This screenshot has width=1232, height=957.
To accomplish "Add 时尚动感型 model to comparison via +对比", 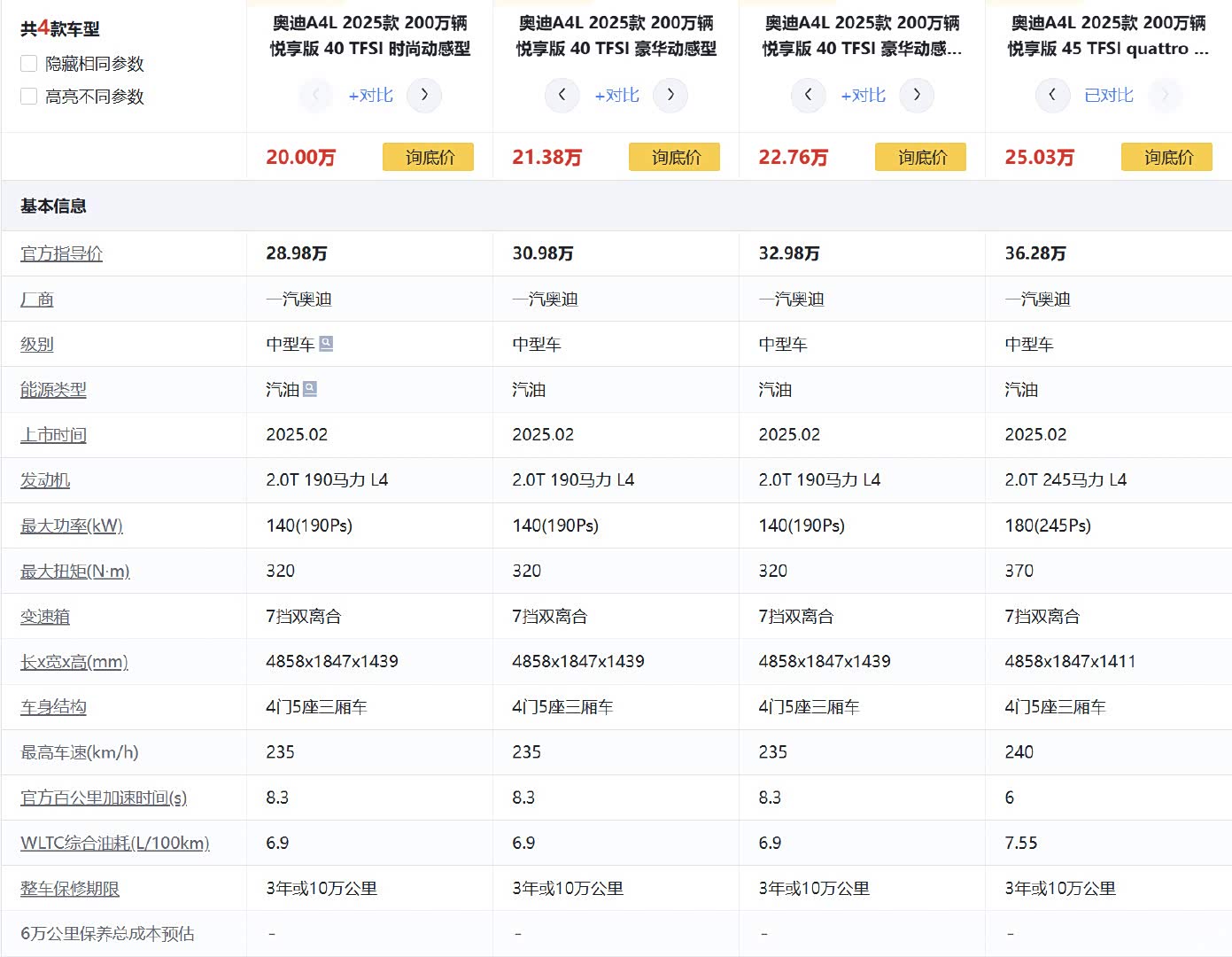I will coord(370,95).
